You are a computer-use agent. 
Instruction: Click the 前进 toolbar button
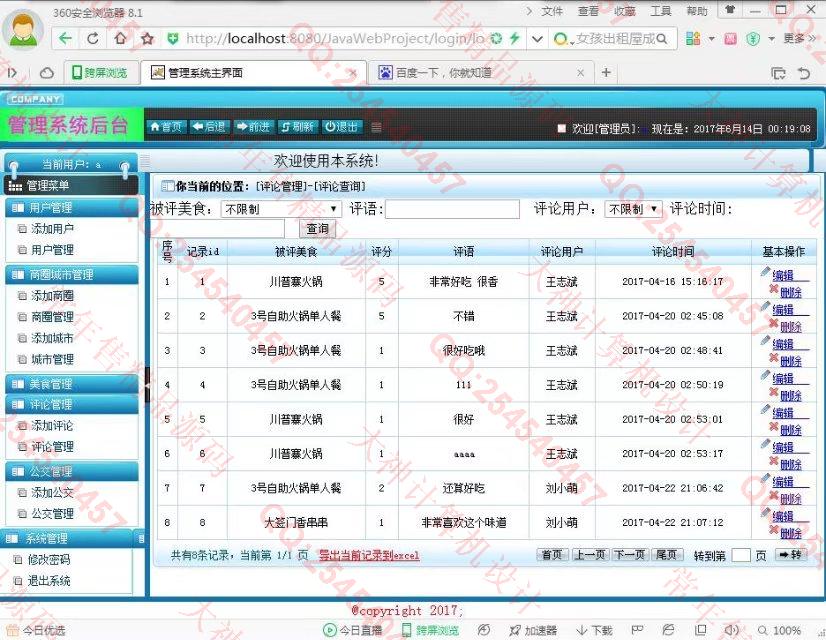(253, 127)
